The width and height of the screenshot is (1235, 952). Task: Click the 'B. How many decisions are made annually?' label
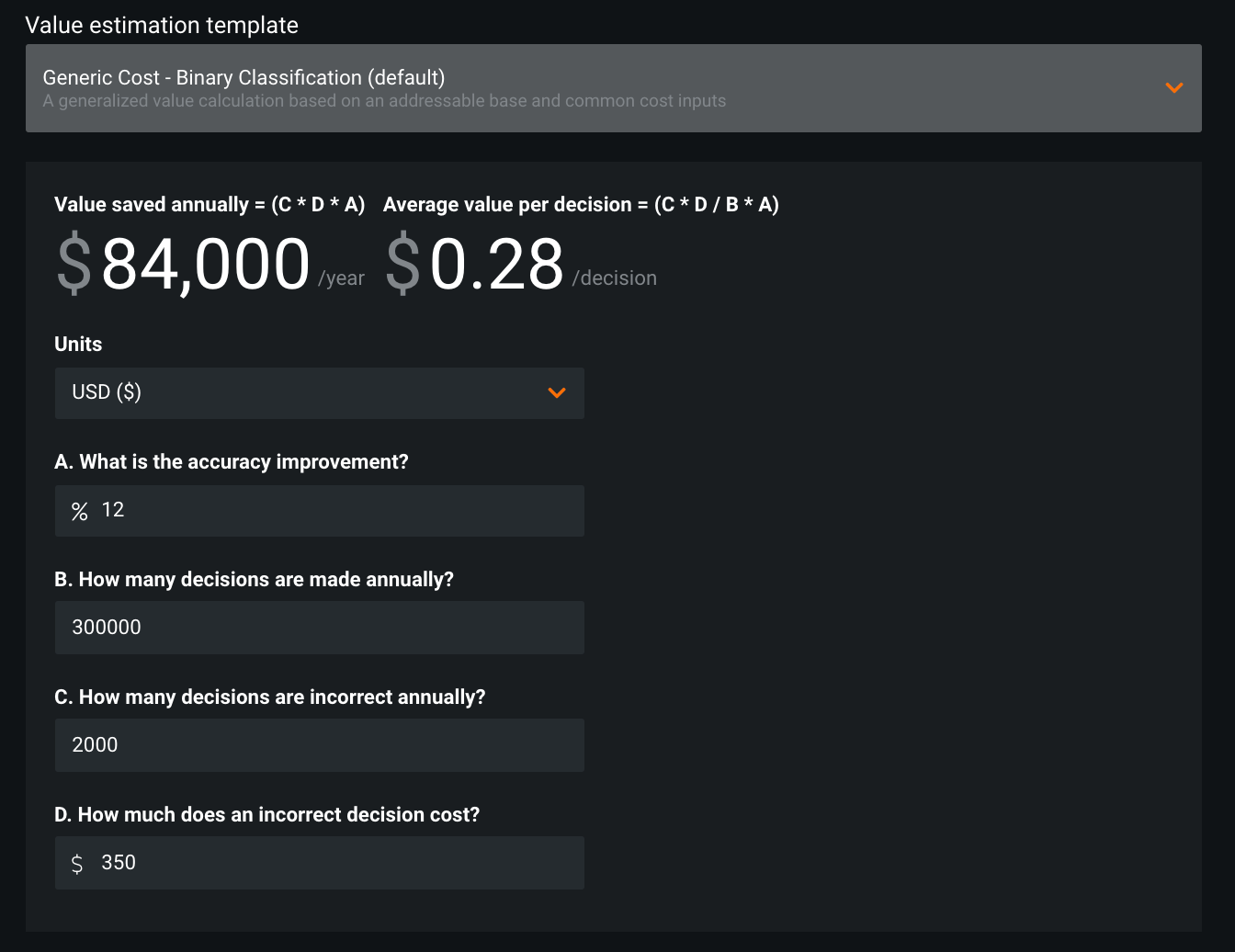click(x=254, y=579)
